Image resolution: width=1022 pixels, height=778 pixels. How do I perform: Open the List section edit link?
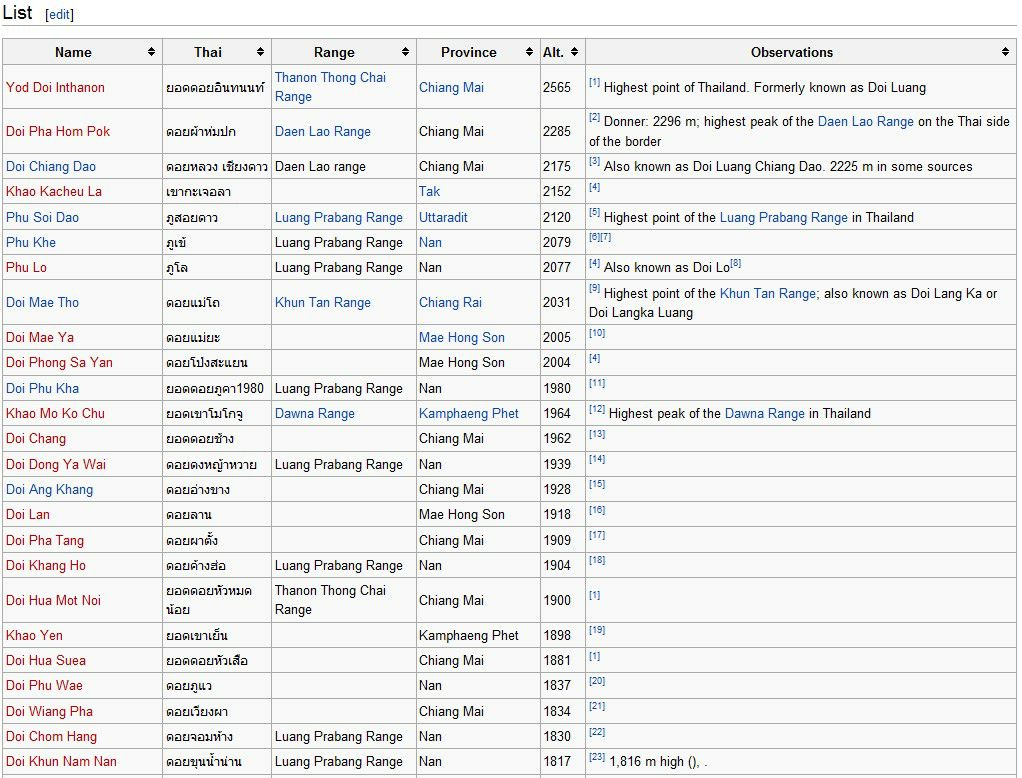click(59, 14)
